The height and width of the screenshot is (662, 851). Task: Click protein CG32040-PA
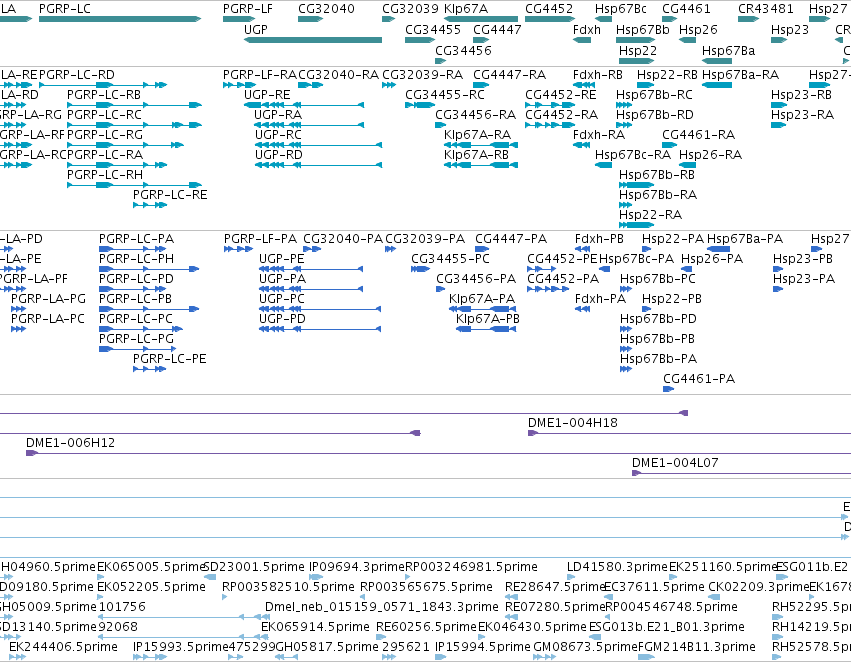(x=342, y=239)
